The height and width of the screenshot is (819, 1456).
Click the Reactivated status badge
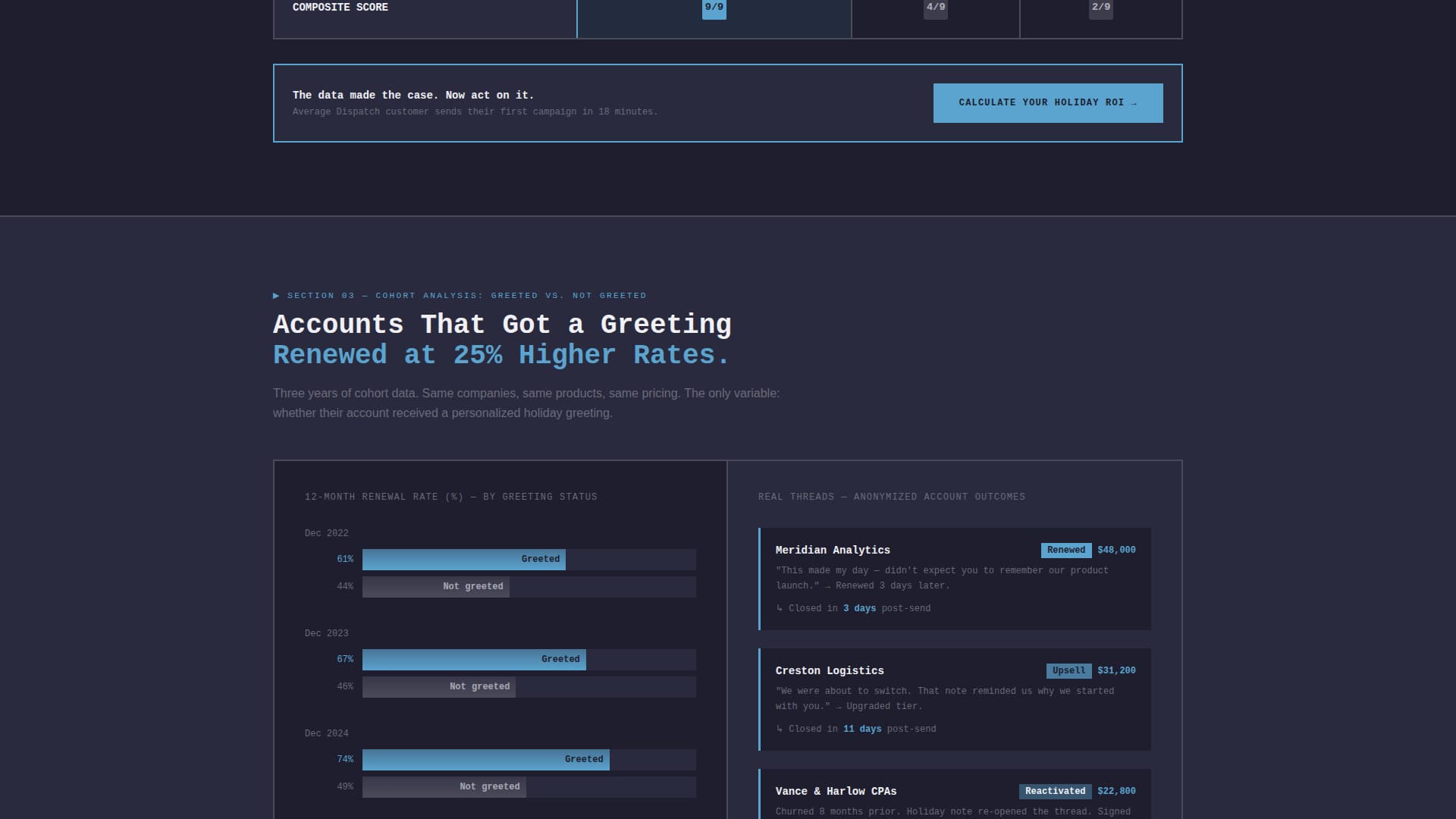tap(1056, 792)
